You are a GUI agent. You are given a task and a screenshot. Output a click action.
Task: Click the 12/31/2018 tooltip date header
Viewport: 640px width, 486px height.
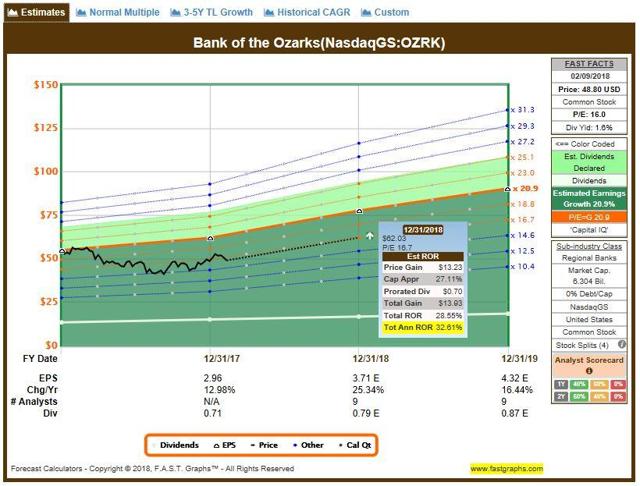[x=423, y=230]
